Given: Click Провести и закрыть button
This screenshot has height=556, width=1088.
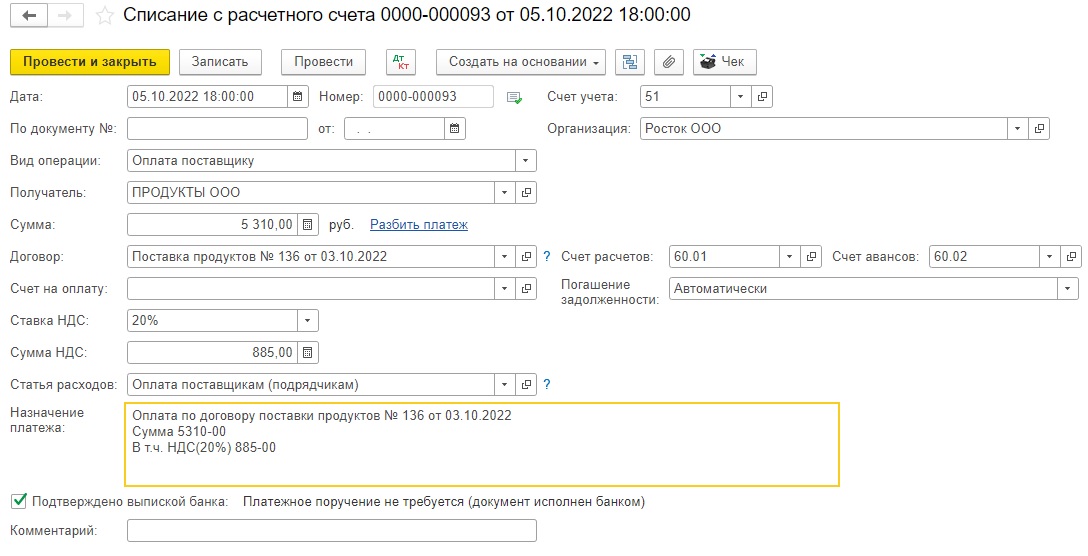Looking at the screenshot, I should coord(90,62).
